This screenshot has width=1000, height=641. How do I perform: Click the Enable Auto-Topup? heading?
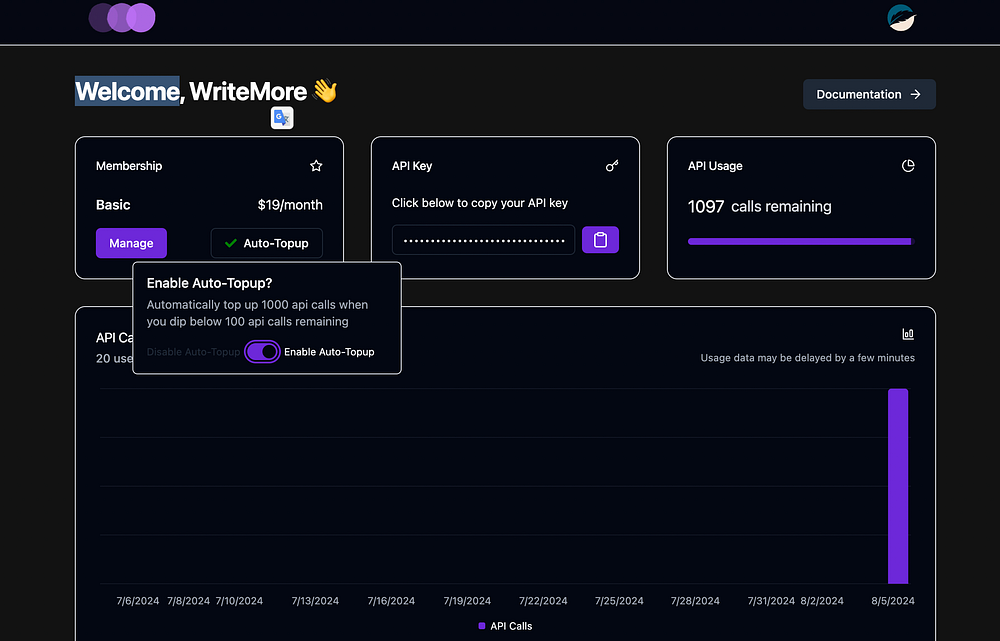[209, 283]
